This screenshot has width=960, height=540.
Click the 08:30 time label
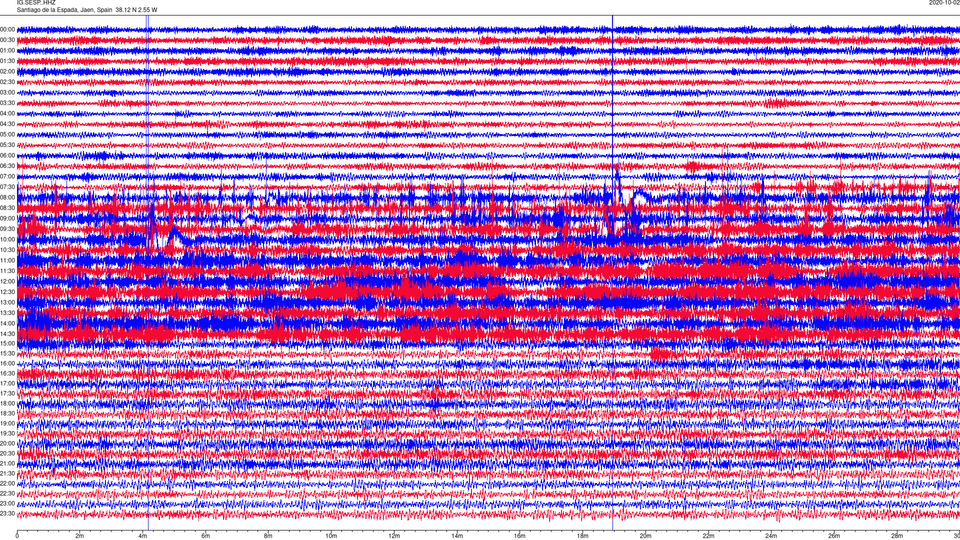[7, 208]
